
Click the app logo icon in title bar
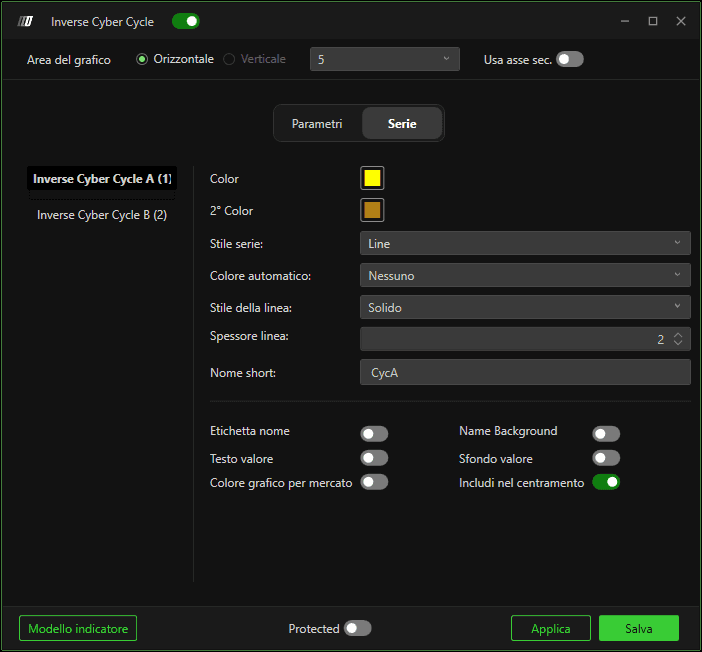coord(25,21)
